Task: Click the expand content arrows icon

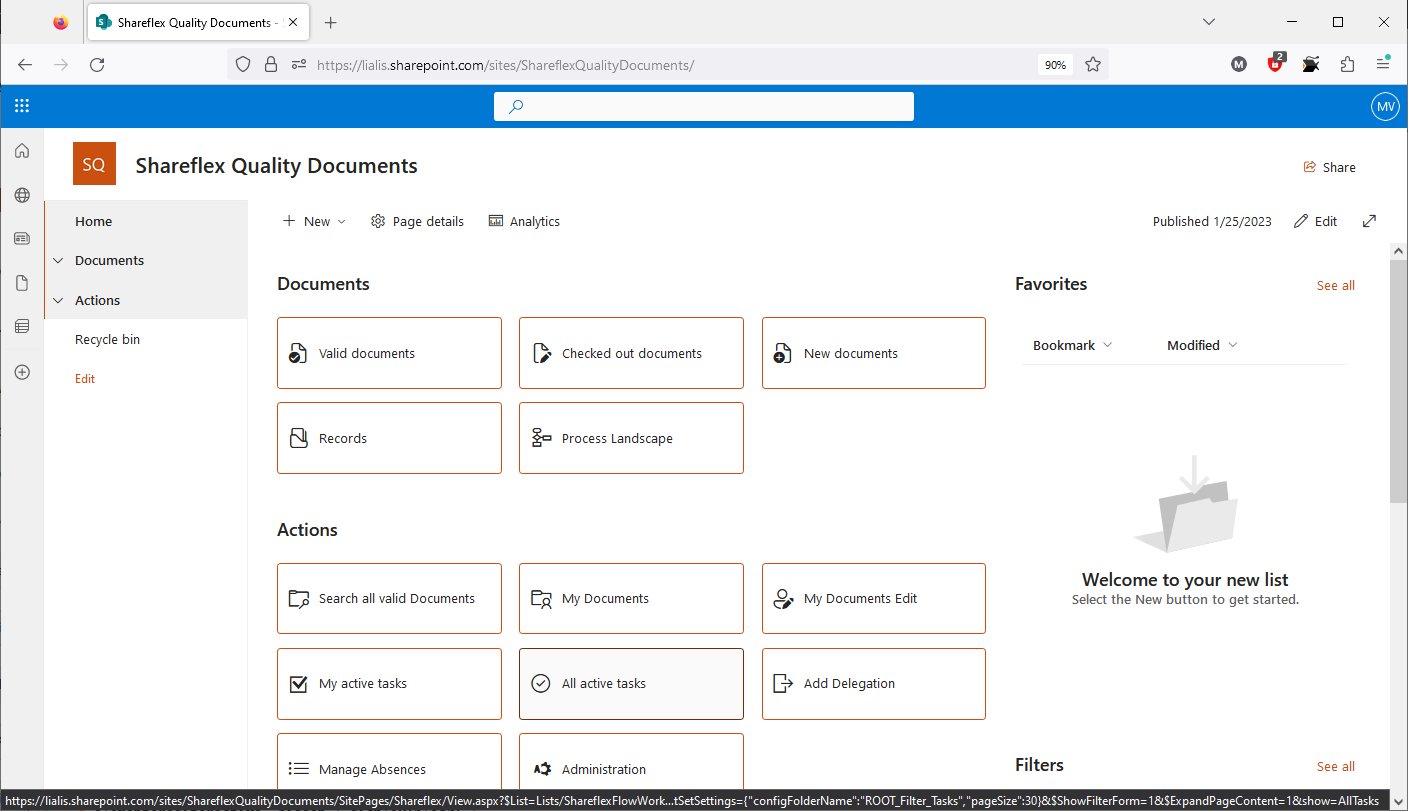Action: point(1369,221)
